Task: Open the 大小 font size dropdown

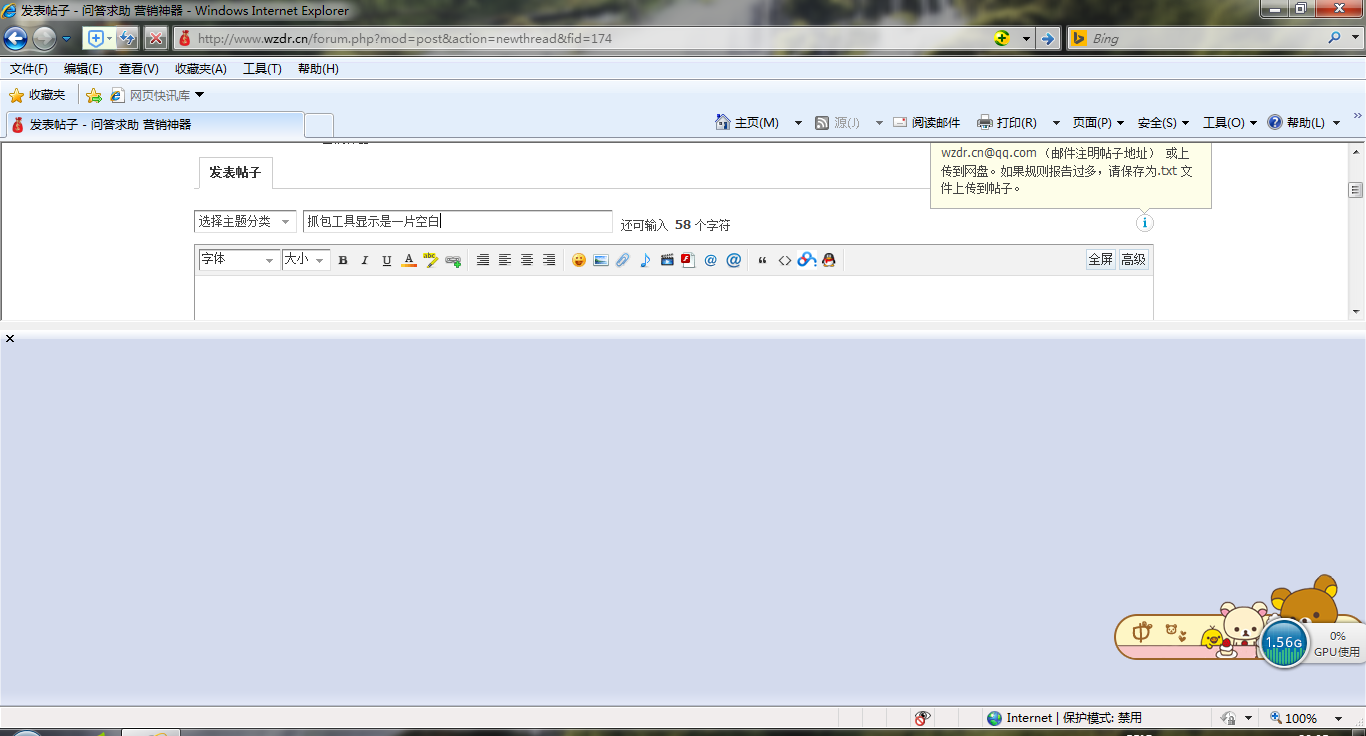Action: (306, 260)
